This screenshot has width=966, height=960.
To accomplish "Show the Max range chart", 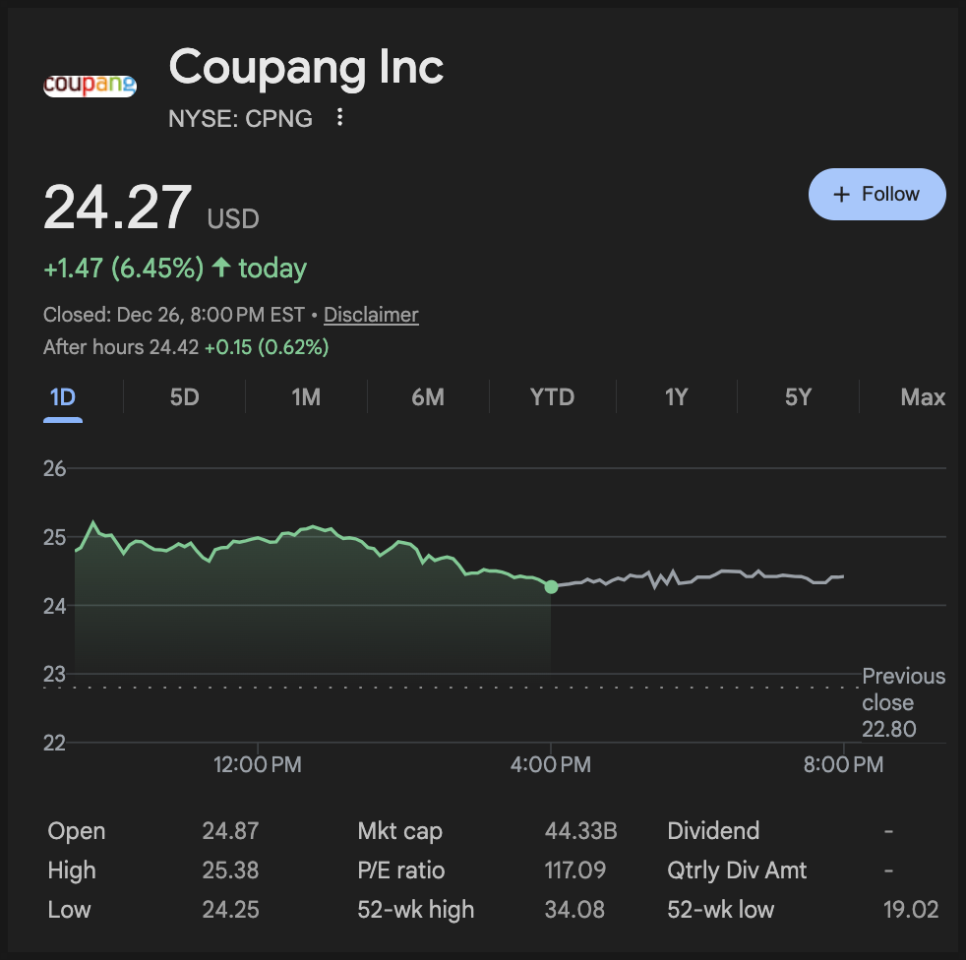I will tap(922, 397).
